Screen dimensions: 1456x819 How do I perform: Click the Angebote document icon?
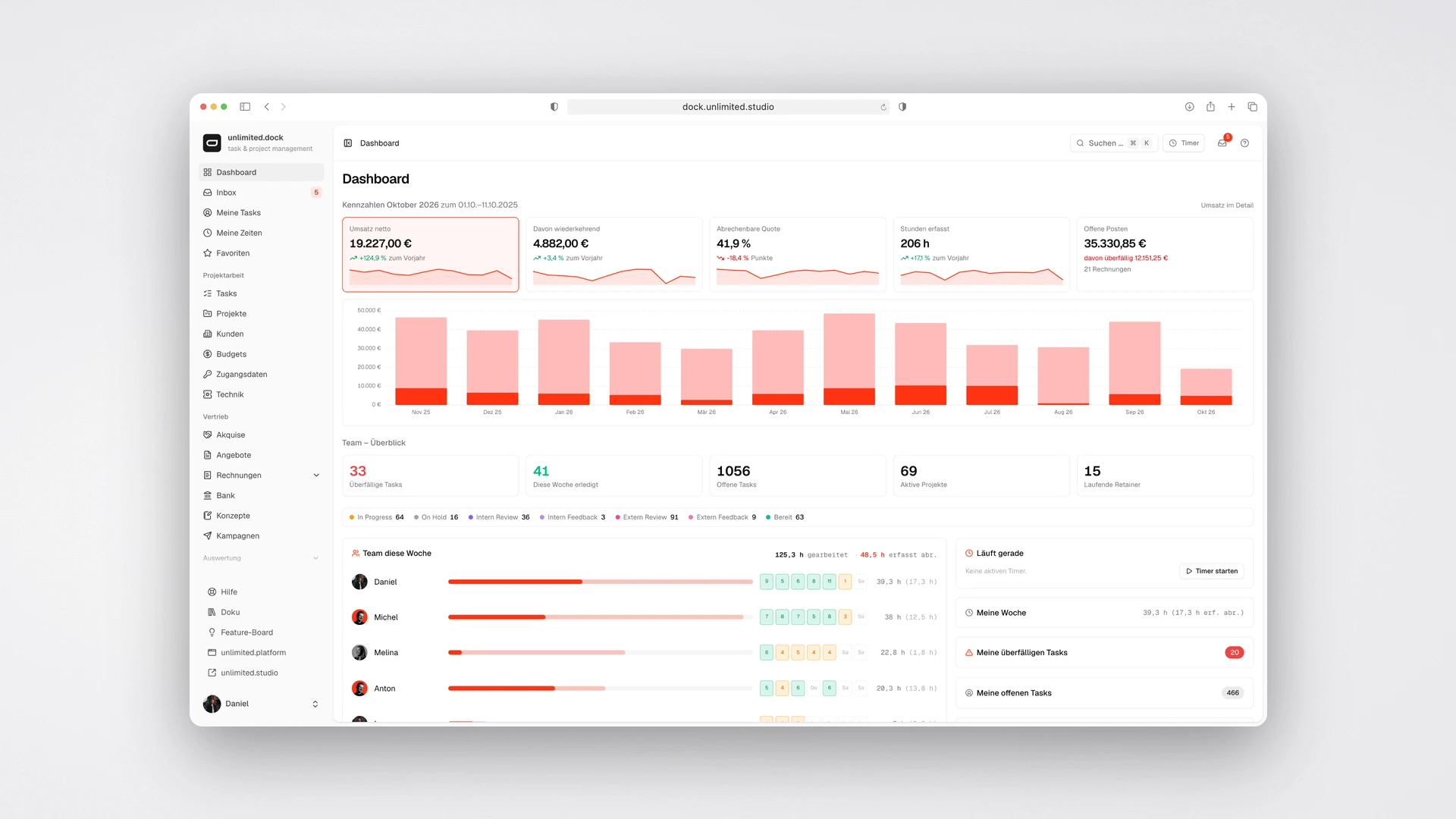208,455
